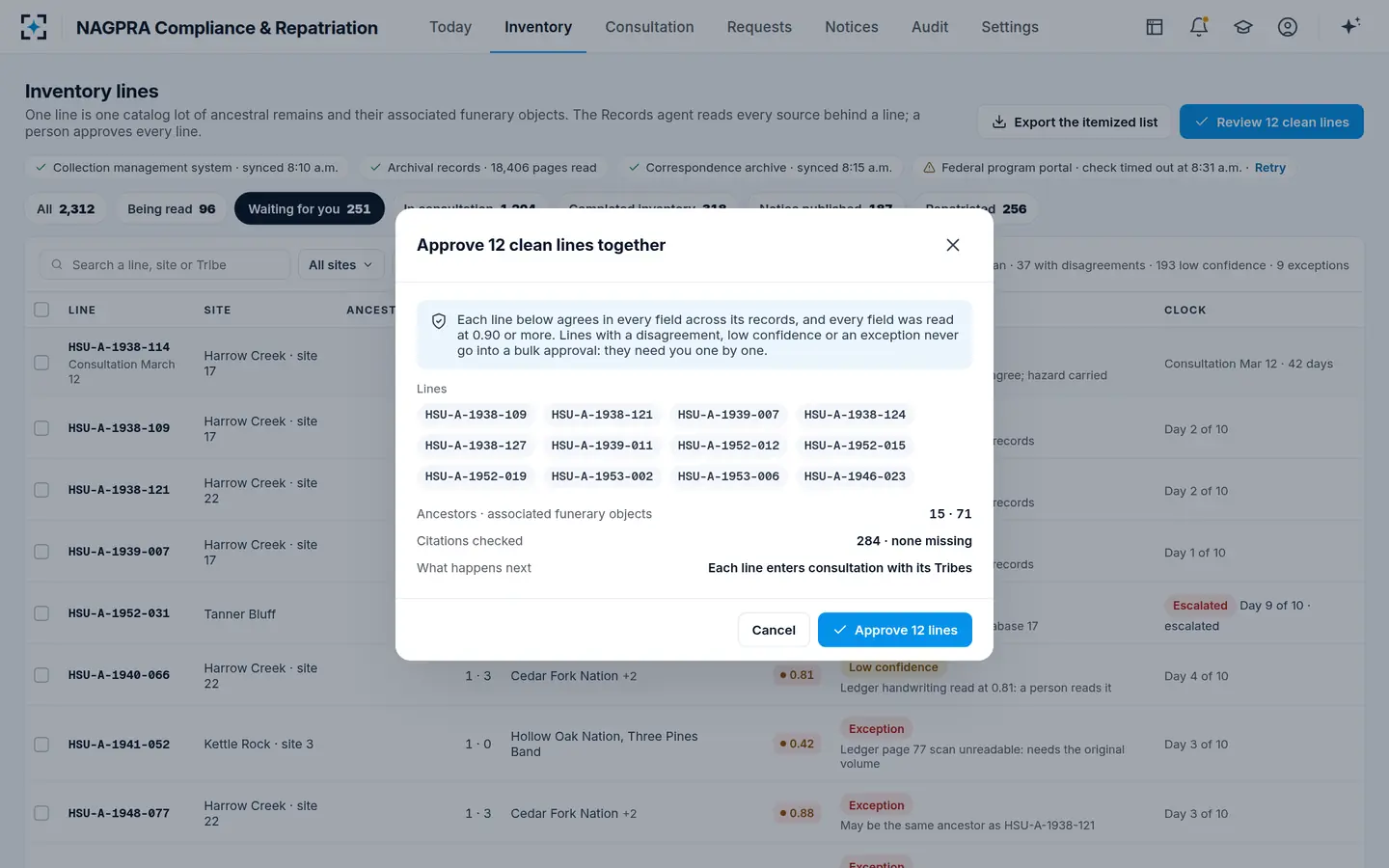Click line chip HSU-A-1938-109 in dialog
The height and width of the screenshot is (868, 1389).
click(x=476, y=415)
